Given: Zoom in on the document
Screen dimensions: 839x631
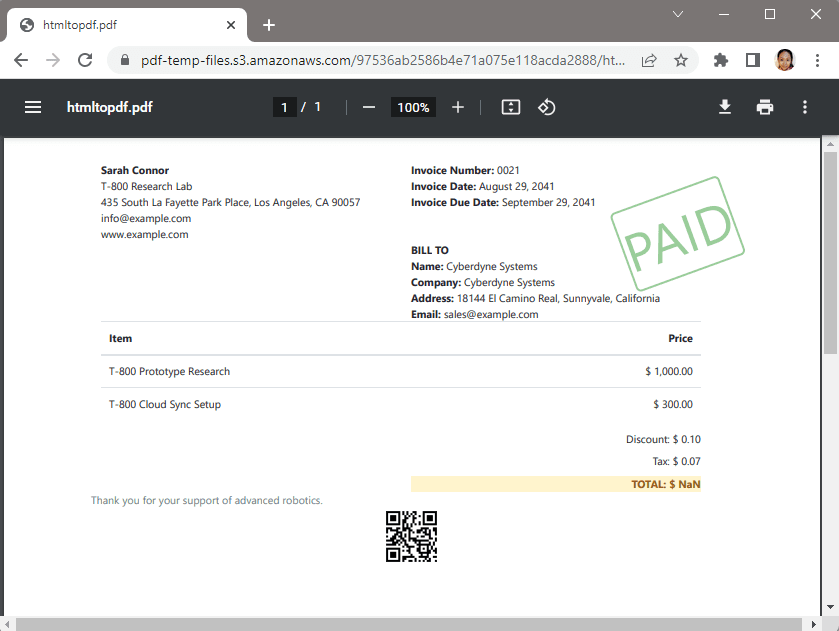Looking at the screenshot, I should 458,107.
